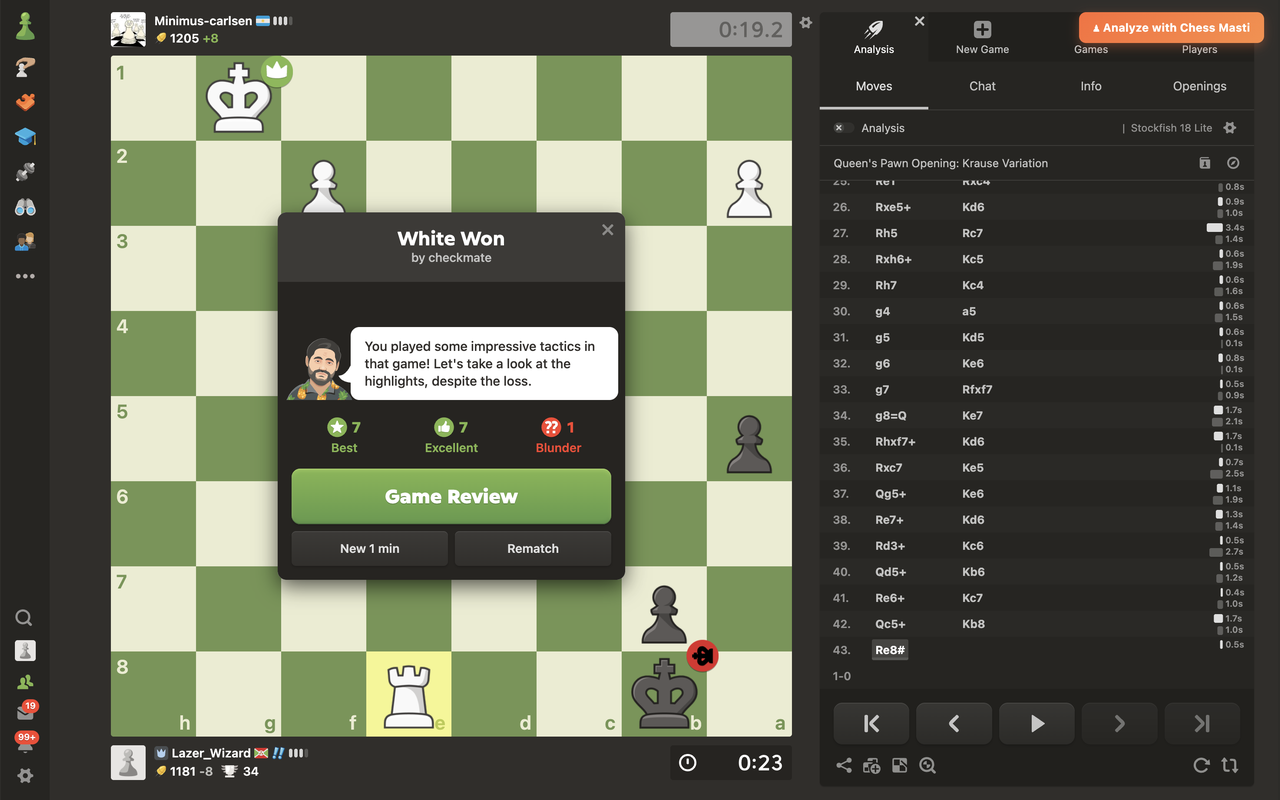1280x800 pixels.
Task: Open the Play menu in the sidebar
Action: click(x=25, y=68)
